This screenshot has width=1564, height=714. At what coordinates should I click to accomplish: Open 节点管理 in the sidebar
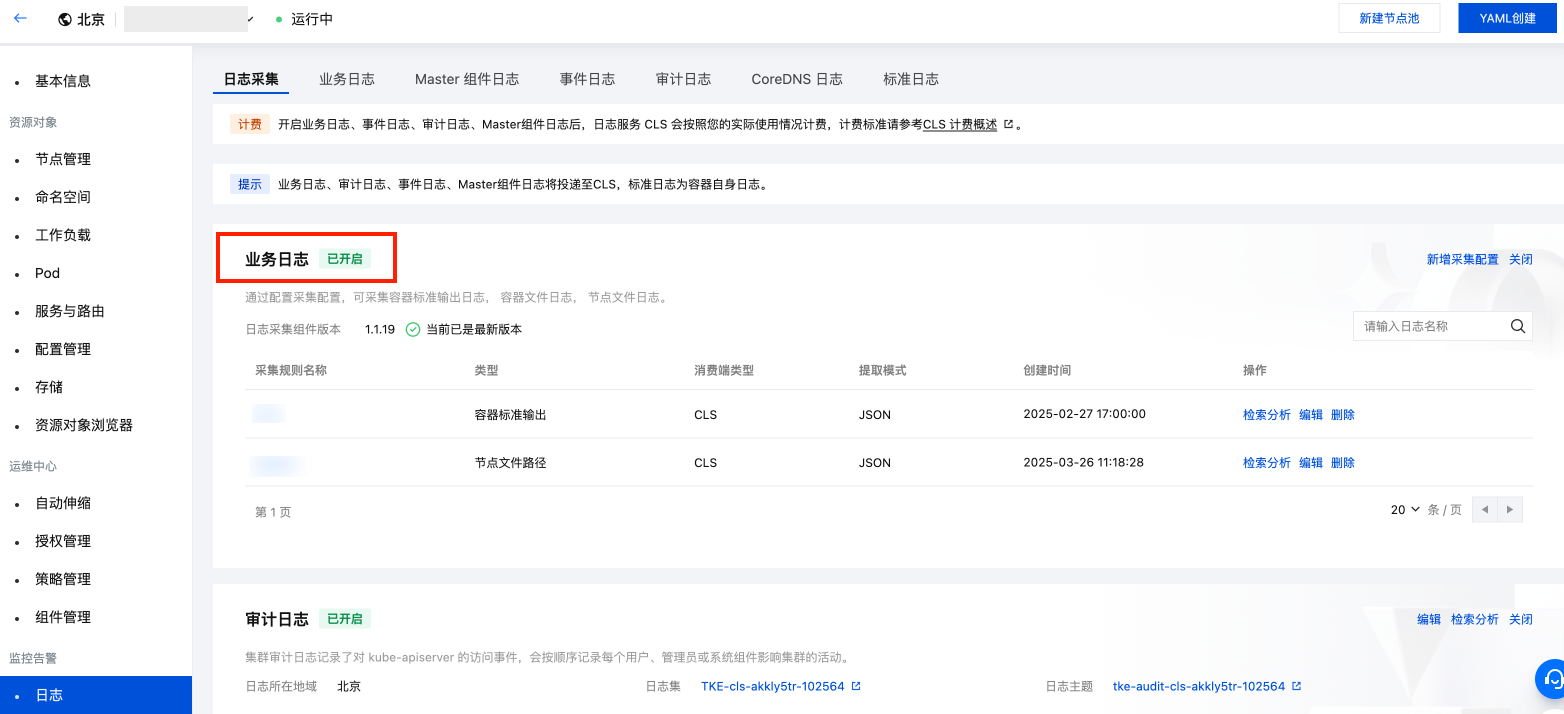pos(63,159)
